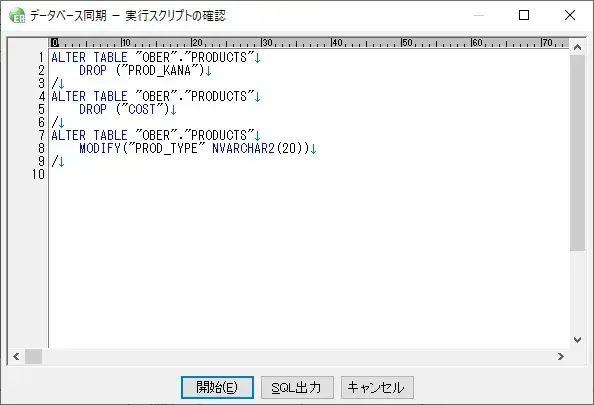Viewport: 594px width, 405px height.
Task: Close the データベース同期 dialog
Action: (570, 15)
